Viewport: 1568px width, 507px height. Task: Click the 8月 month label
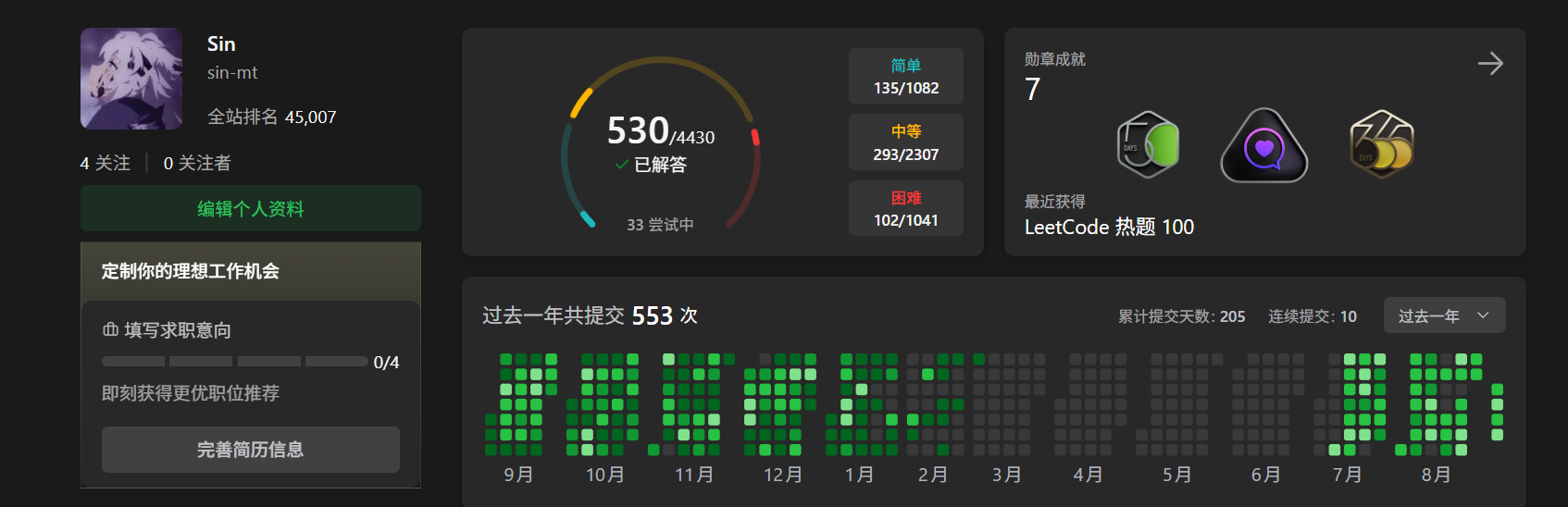click(x=1436, y=475)
